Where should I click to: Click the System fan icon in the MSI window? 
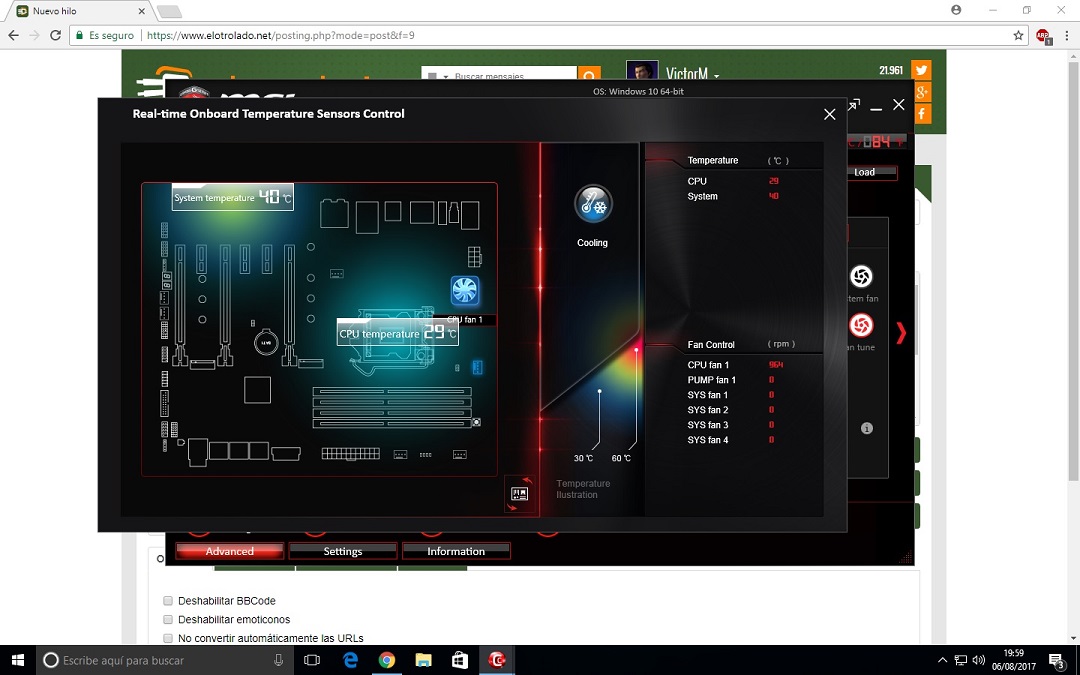[x=861, y=277]
